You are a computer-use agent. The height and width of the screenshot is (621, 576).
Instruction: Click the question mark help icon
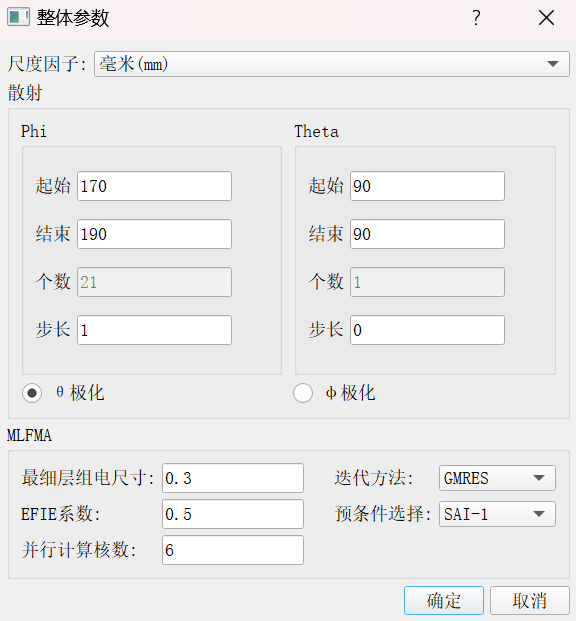coord(477,18)
